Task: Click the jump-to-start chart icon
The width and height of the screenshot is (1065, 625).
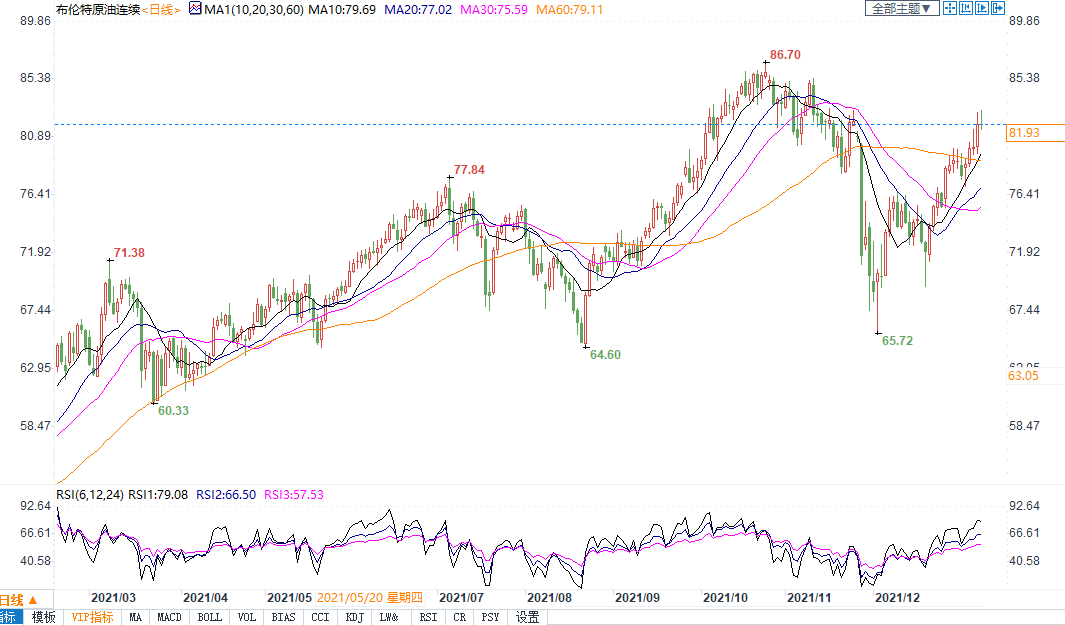Action: click(966, 8)
